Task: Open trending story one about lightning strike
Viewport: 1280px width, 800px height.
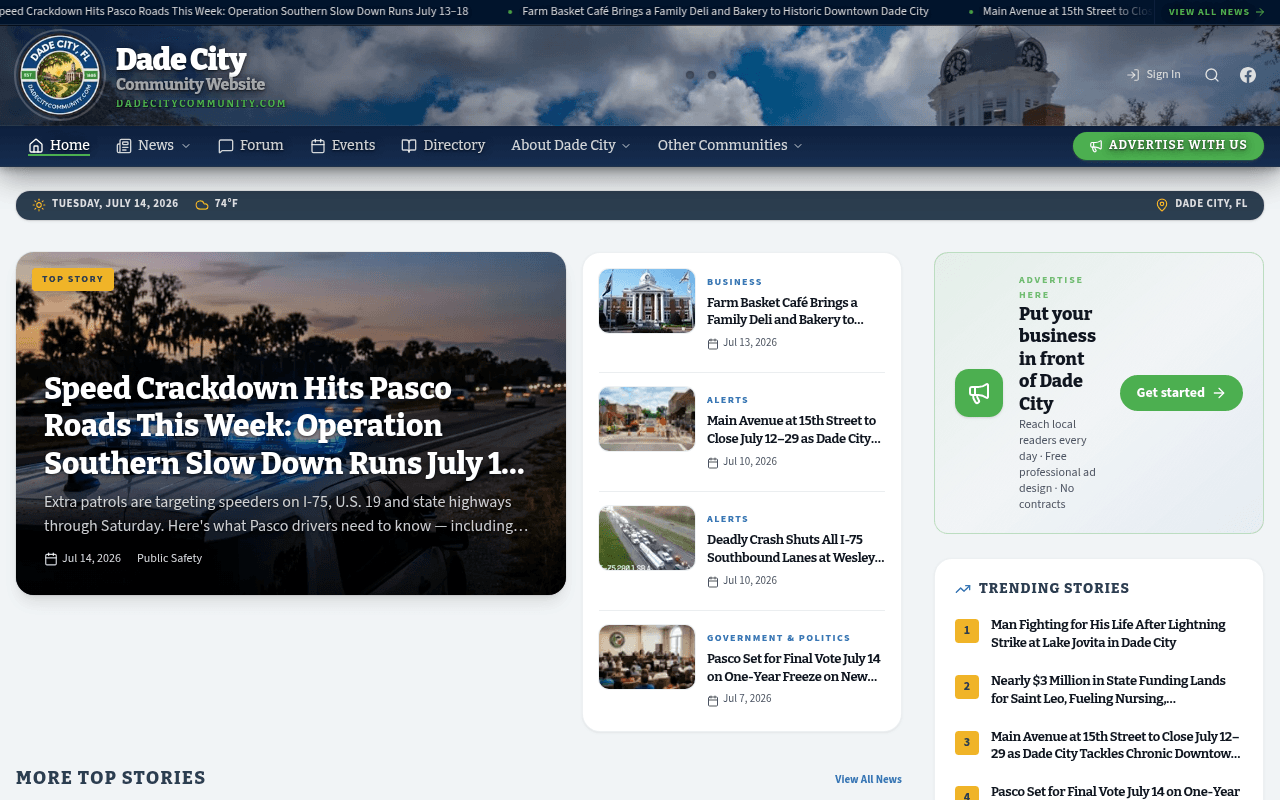Action: 1108,634
